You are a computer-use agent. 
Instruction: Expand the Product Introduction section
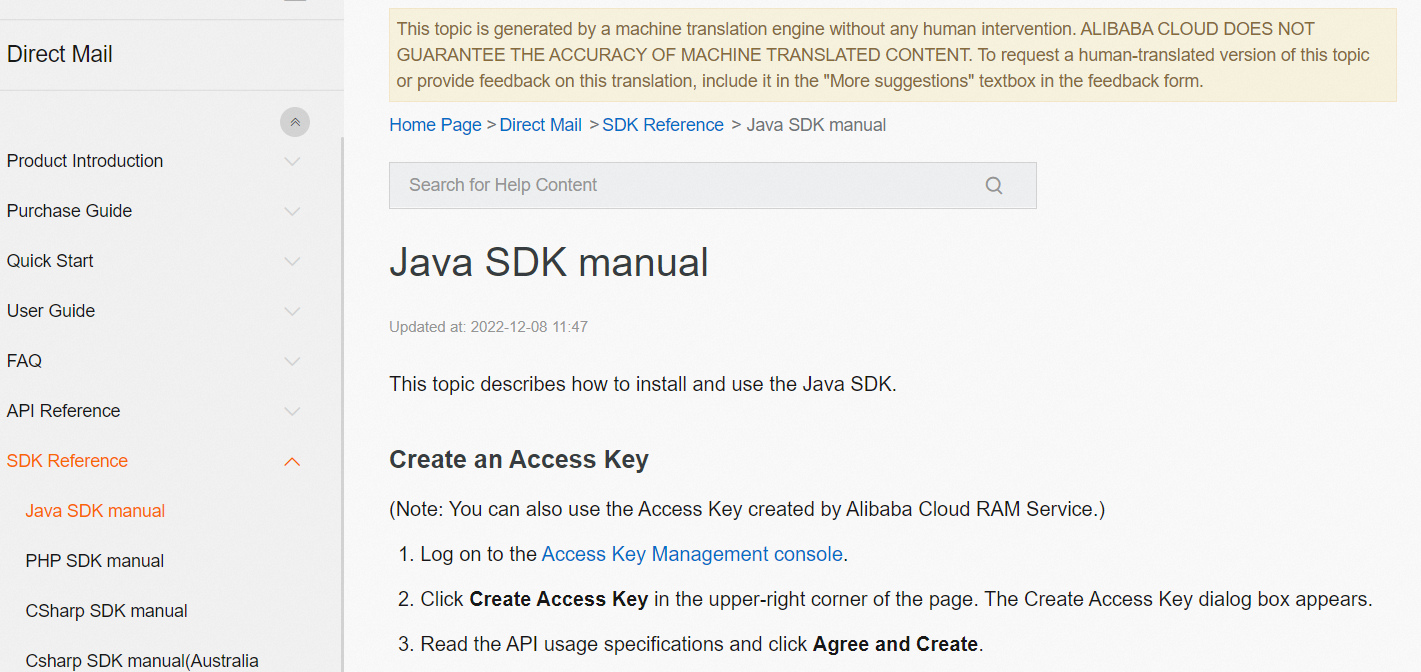[x=292, y=161]
